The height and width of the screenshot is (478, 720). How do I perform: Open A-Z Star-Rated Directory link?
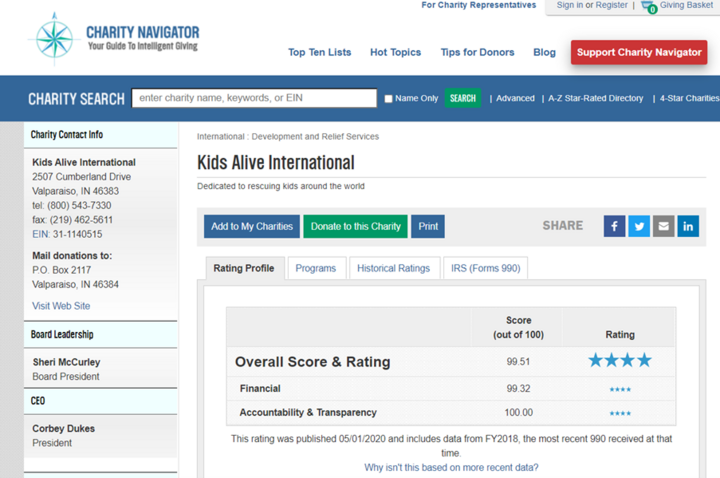(x=596, y=98)
